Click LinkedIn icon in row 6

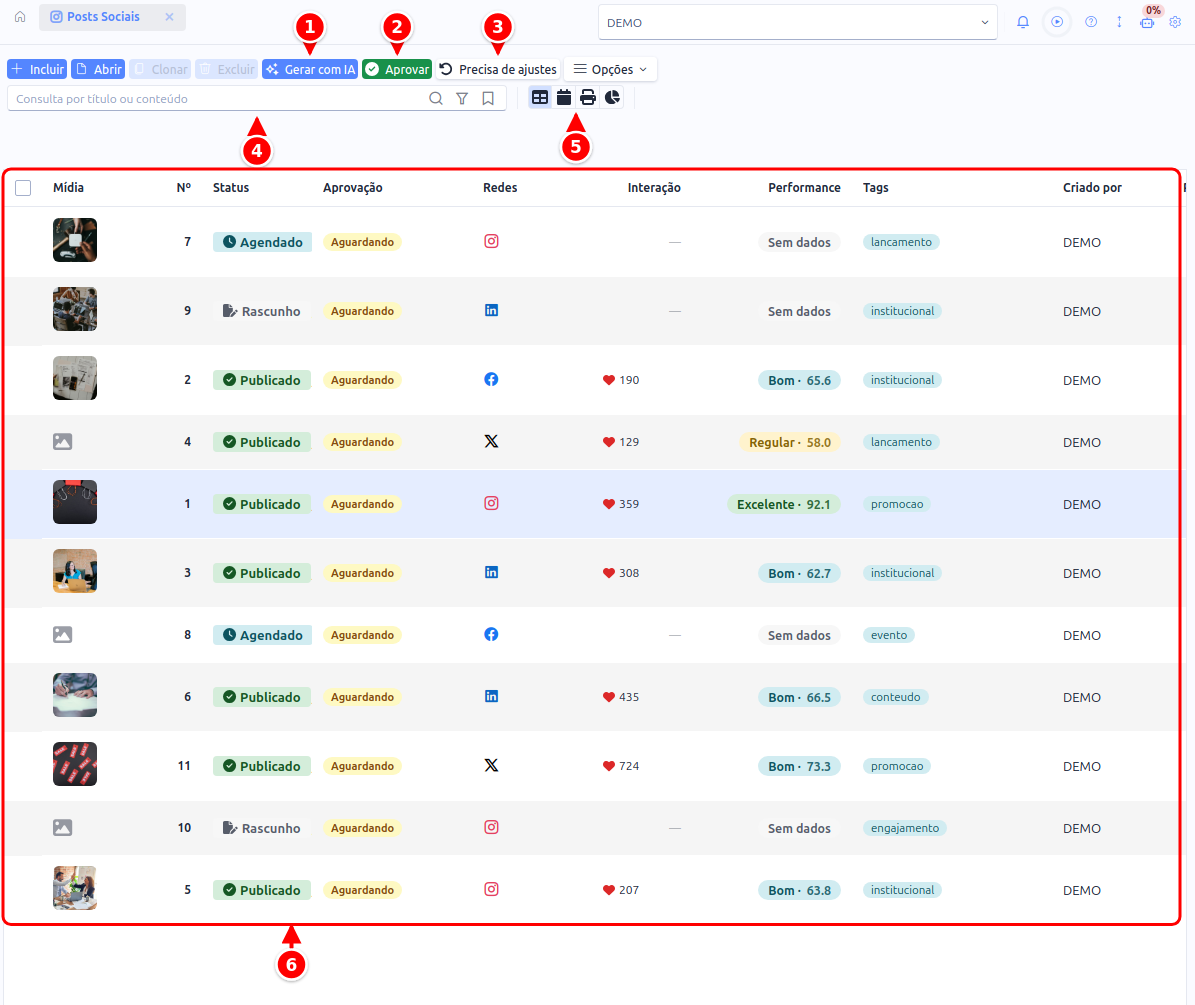[492, 696]
